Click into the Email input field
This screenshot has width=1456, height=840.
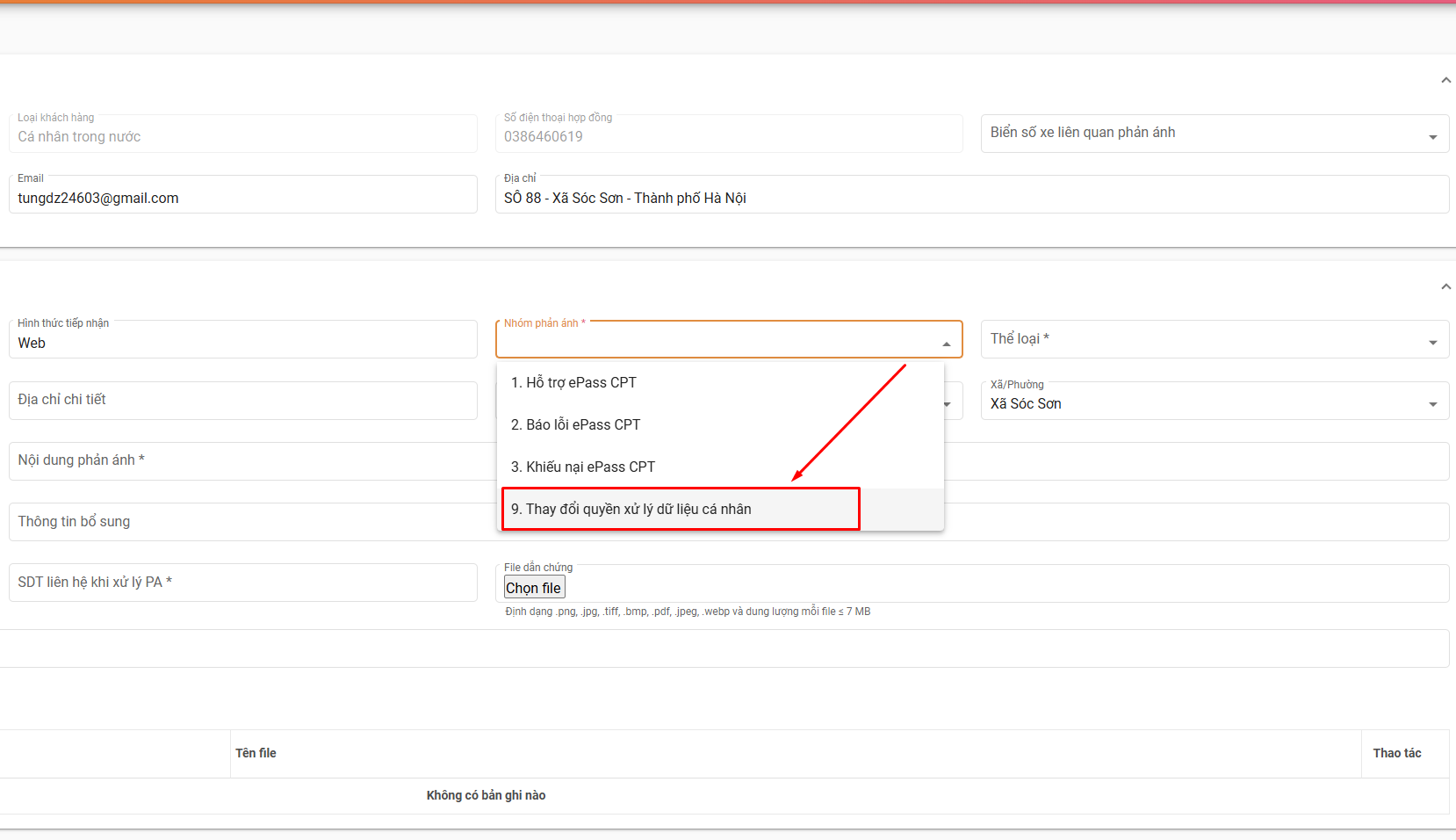point(242,199)
